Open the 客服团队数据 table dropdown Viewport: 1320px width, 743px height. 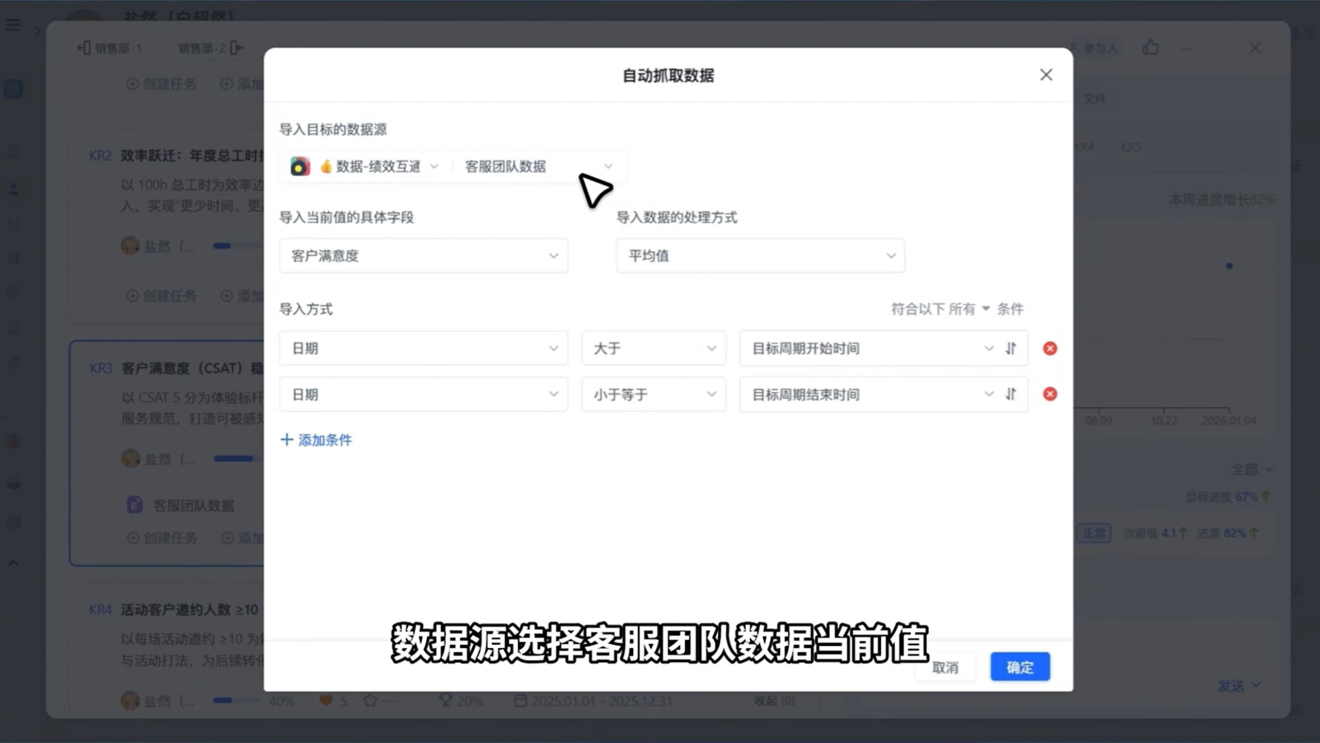pos(539,166)
